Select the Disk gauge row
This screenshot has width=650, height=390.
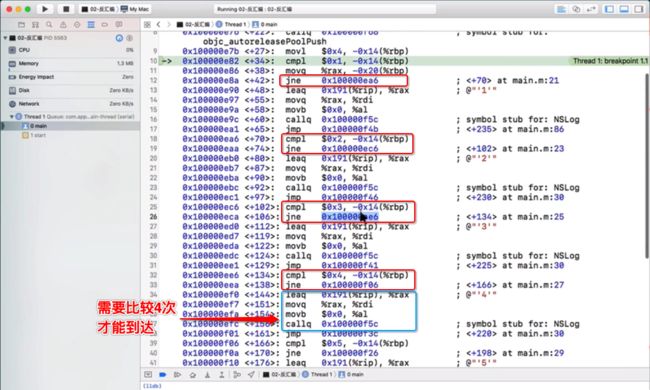coord(70,90)
